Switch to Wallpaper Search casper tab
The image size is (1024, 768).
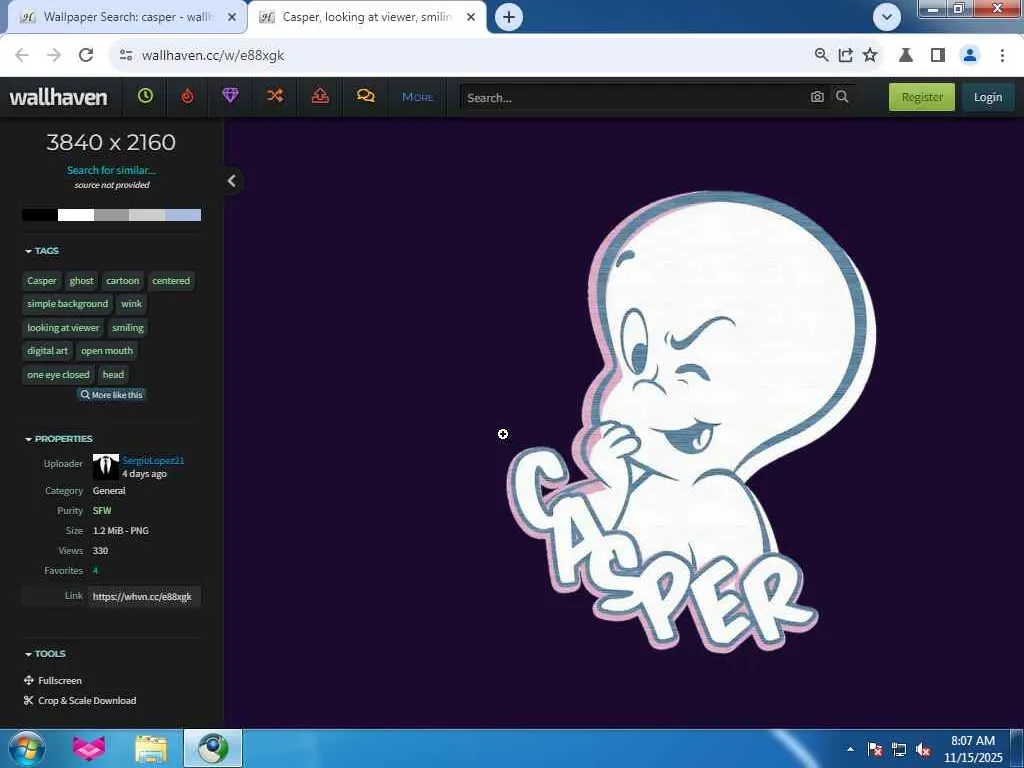(x=127, y=18)
